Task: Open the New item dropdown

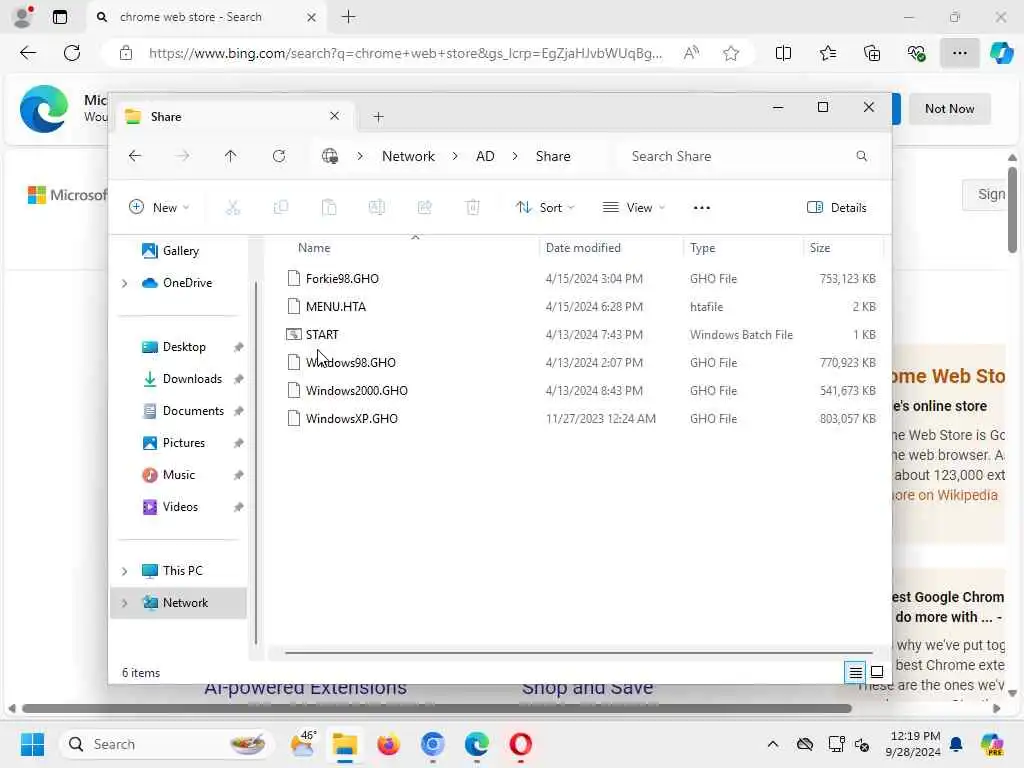Action: click(159, 208)
